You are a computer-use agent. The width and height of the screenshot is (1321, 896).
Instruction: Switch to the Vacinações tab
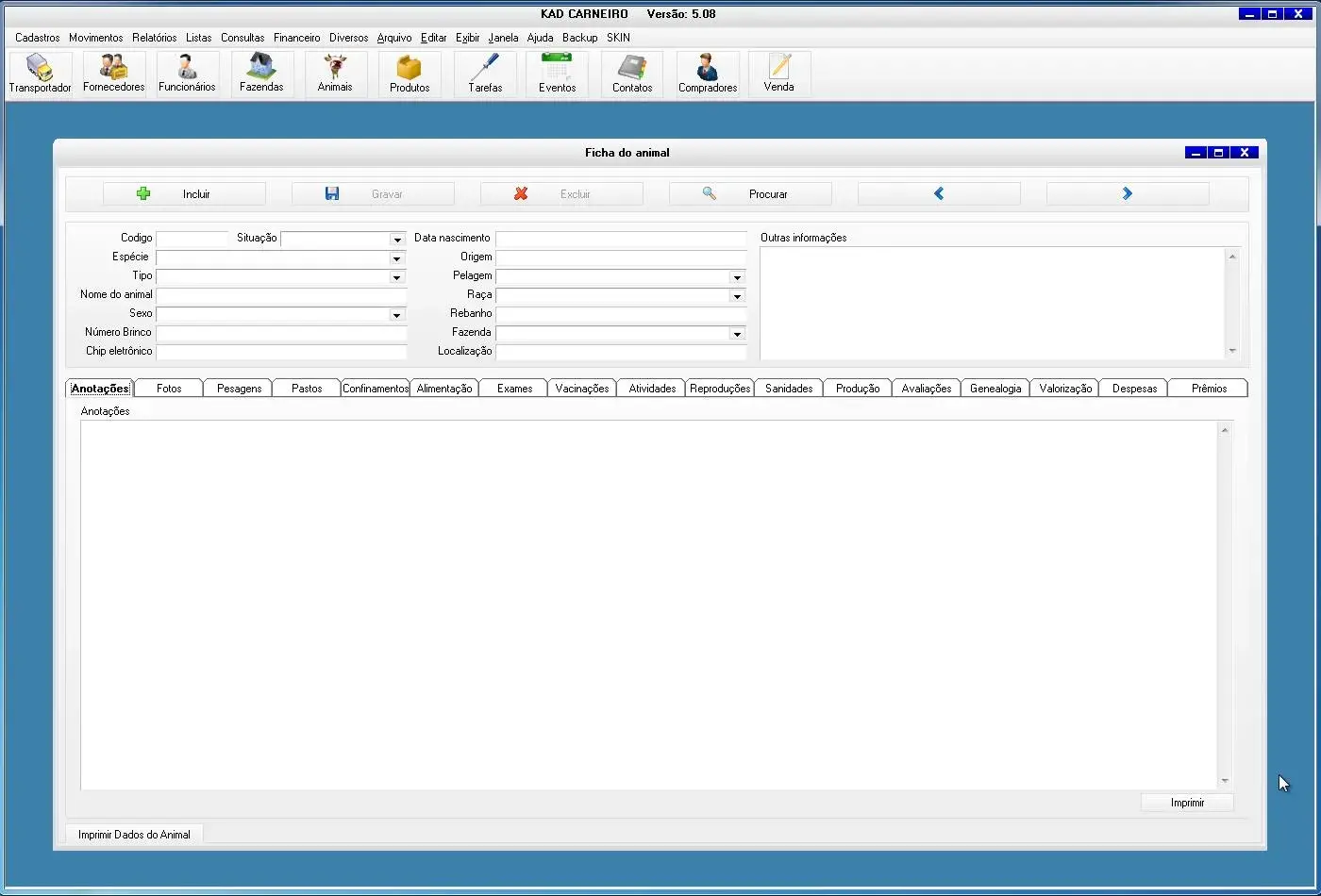click(582, 389)
